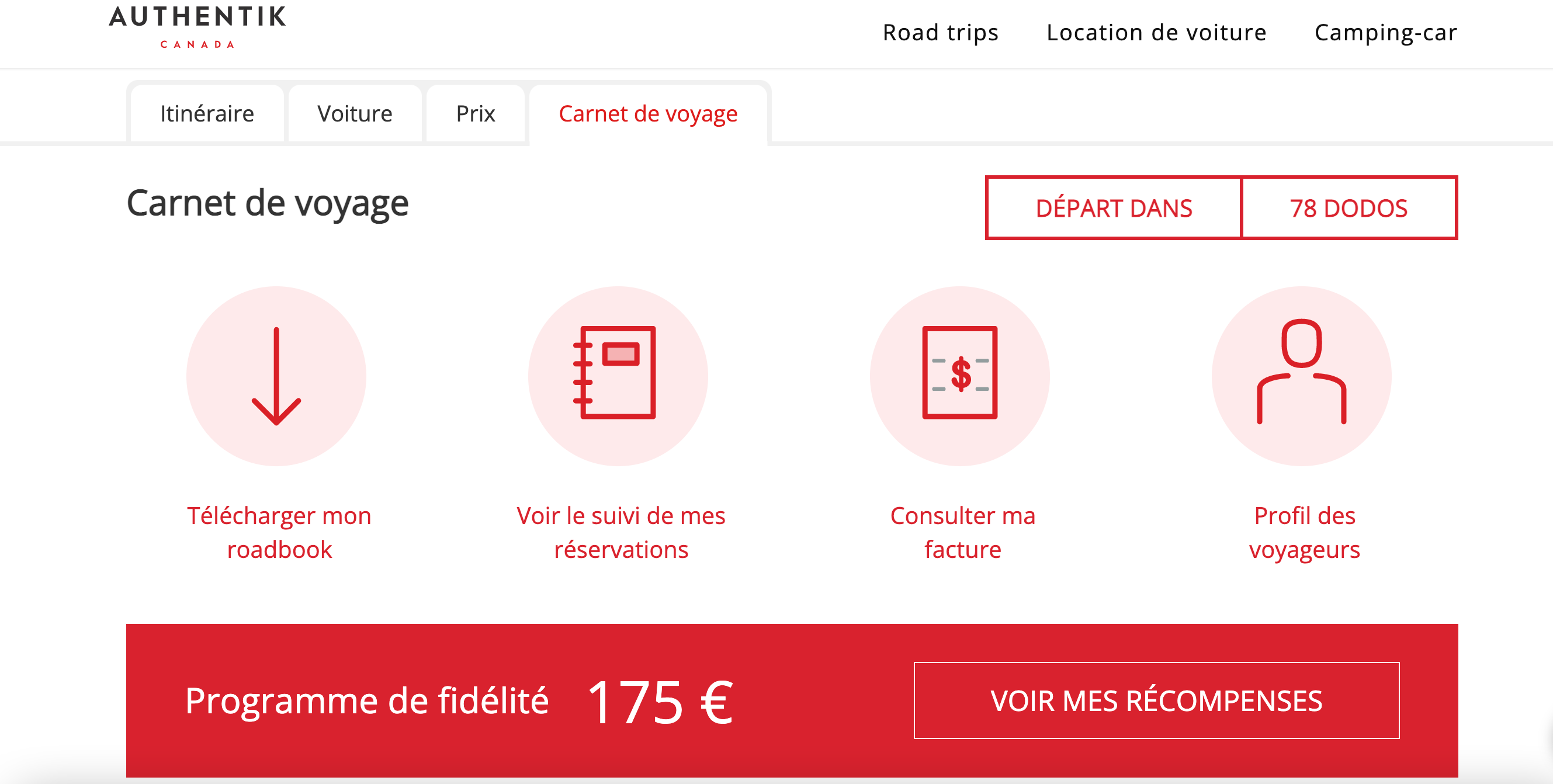Follow the Télécharger mon roadbook link
The image size is (1553, 784).
(279, 533)
